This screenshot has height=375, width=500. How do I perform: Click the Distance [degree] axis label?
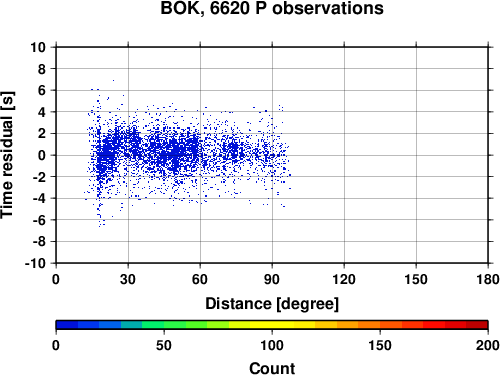pos(272,304)
